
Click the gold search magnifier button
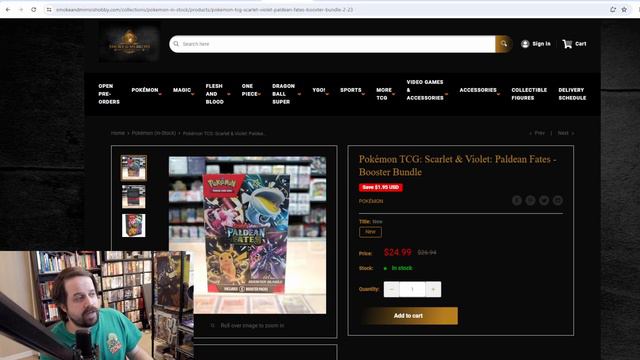504,44
